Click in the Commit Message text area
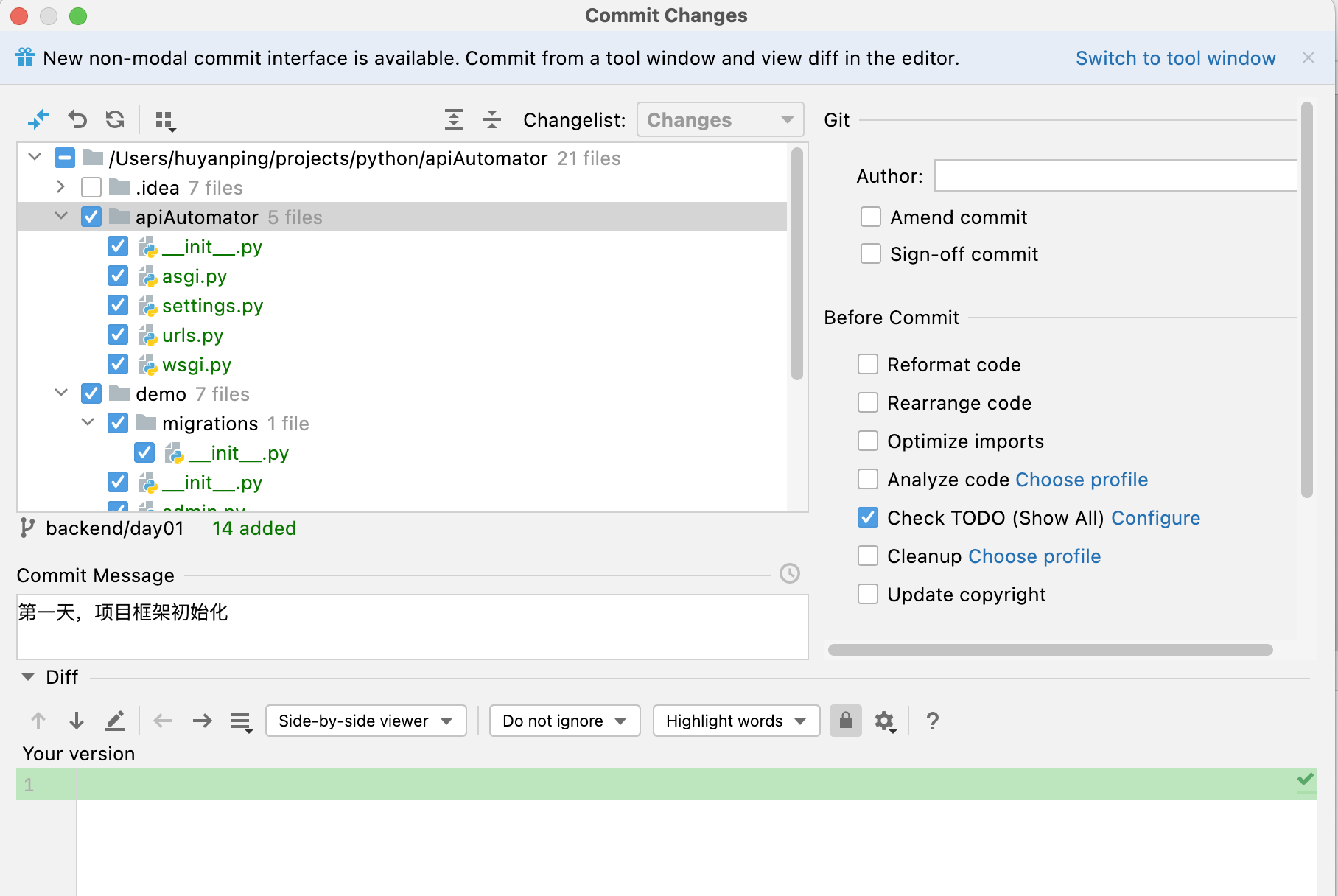This screenshot has width=1338, height=896. (413, 627)
